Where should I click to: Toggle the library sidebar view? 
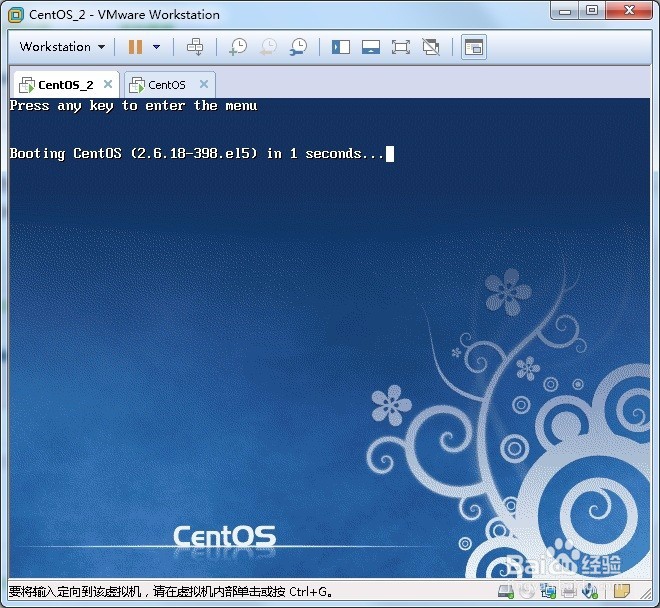[341, 47]
